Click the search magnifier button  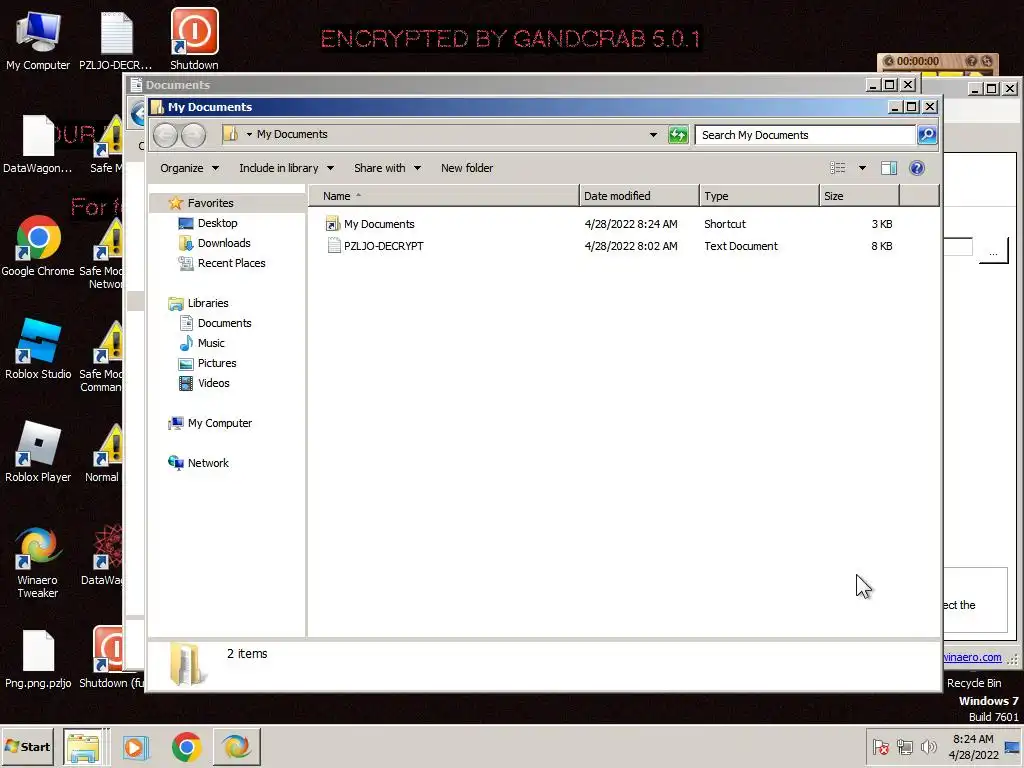pos(927,135)
